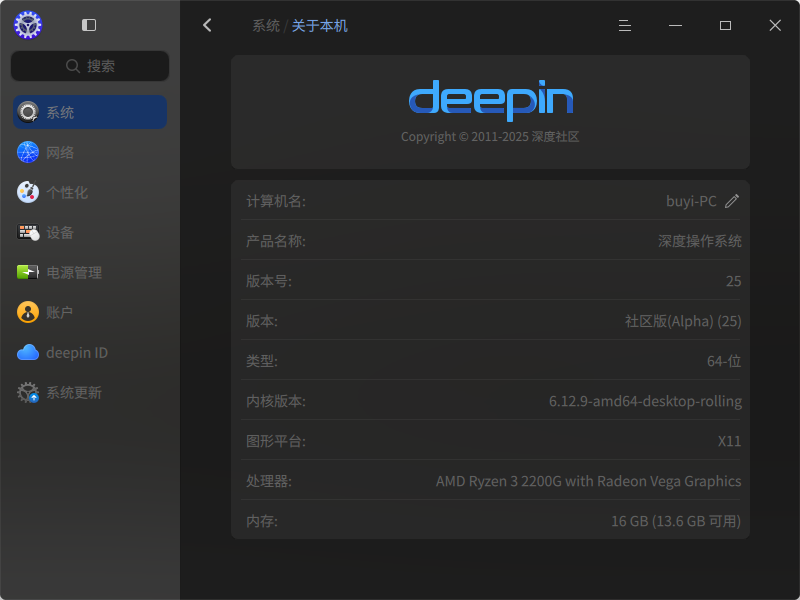This screenshot has width=800, height=600.
Task: Click the 64-位 type value
Action: coord(724,361)
